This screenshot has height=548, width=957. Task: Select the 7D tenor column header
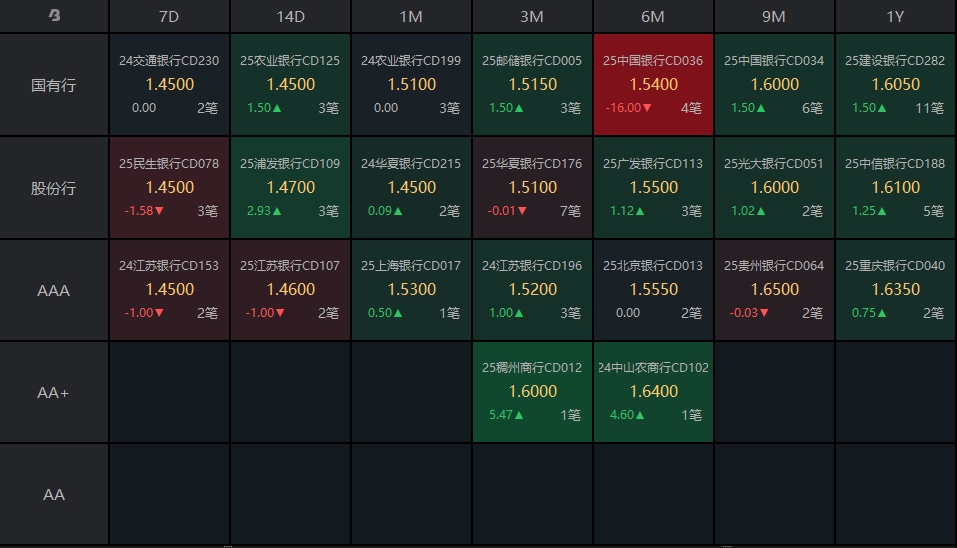pyautogui.click(x=169, y=16)
